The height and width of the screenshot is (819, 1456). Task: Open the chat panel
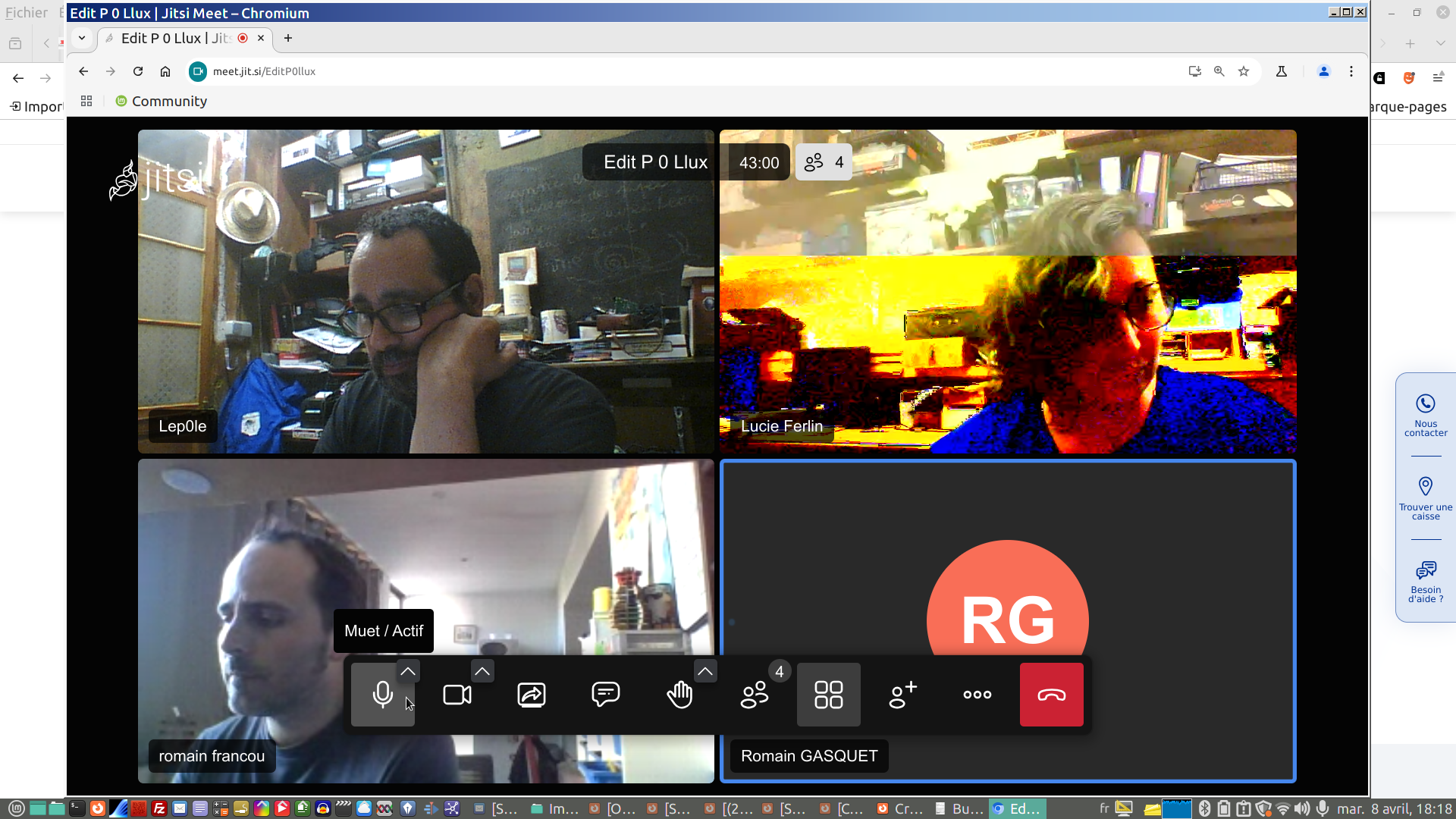605,695
